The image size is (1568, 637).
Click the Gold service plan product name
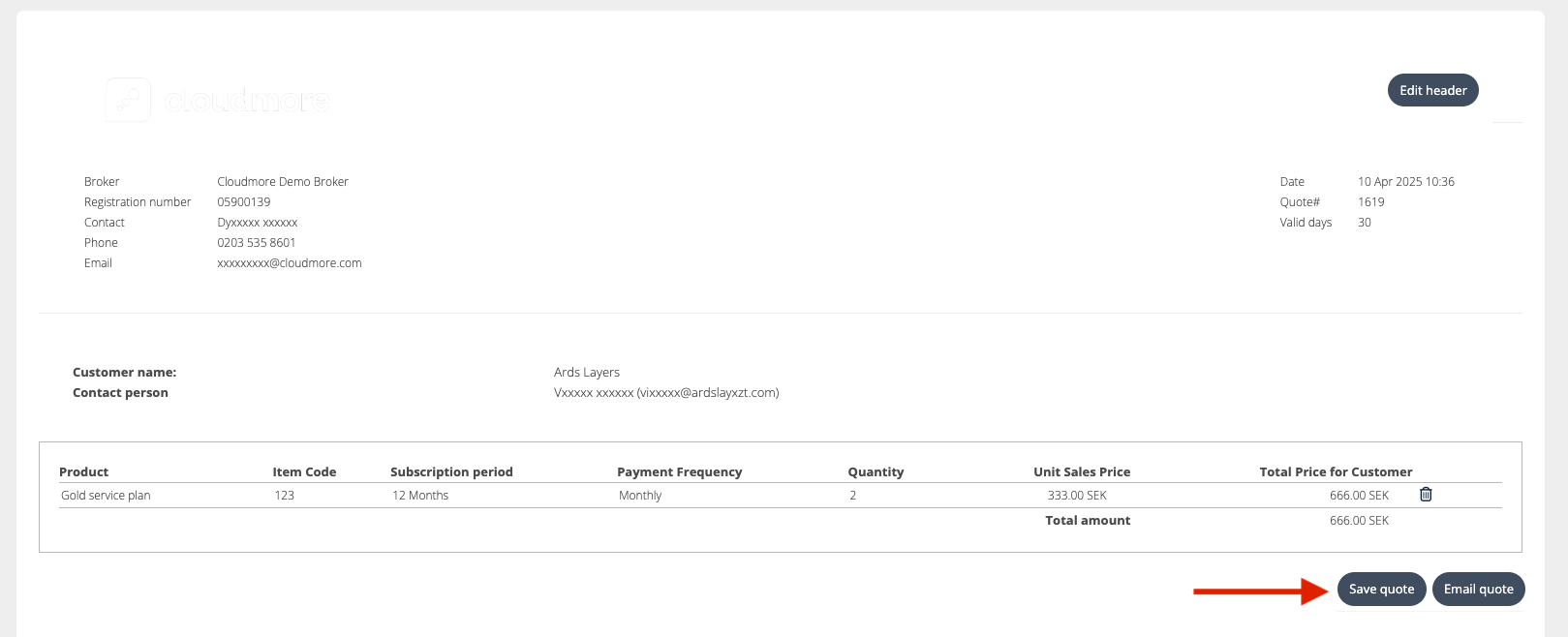coord(106,496)
